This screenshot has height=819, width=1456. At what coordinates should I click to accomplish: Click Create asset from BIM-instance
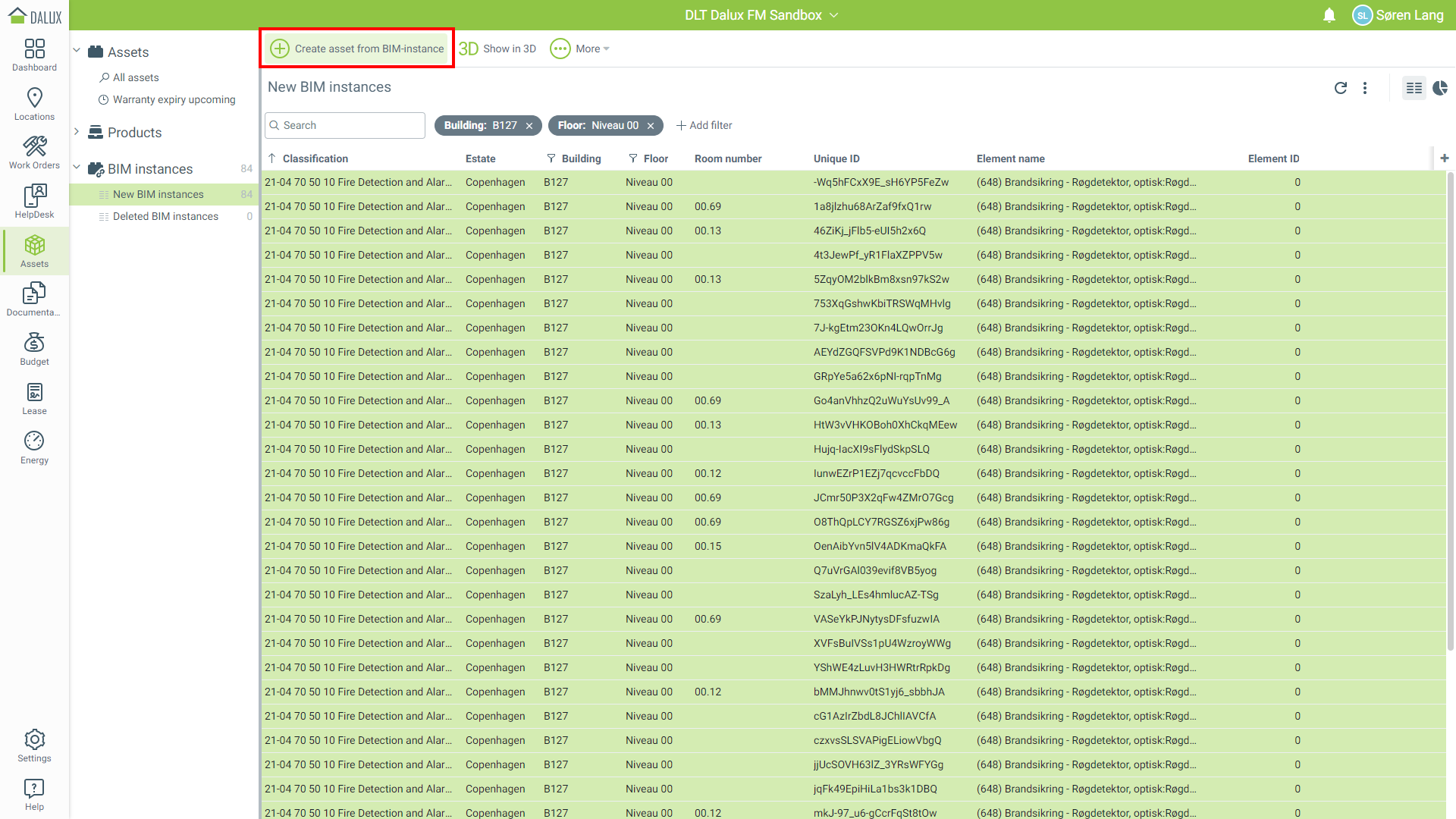pyautogui.click(x=357, y=49)
